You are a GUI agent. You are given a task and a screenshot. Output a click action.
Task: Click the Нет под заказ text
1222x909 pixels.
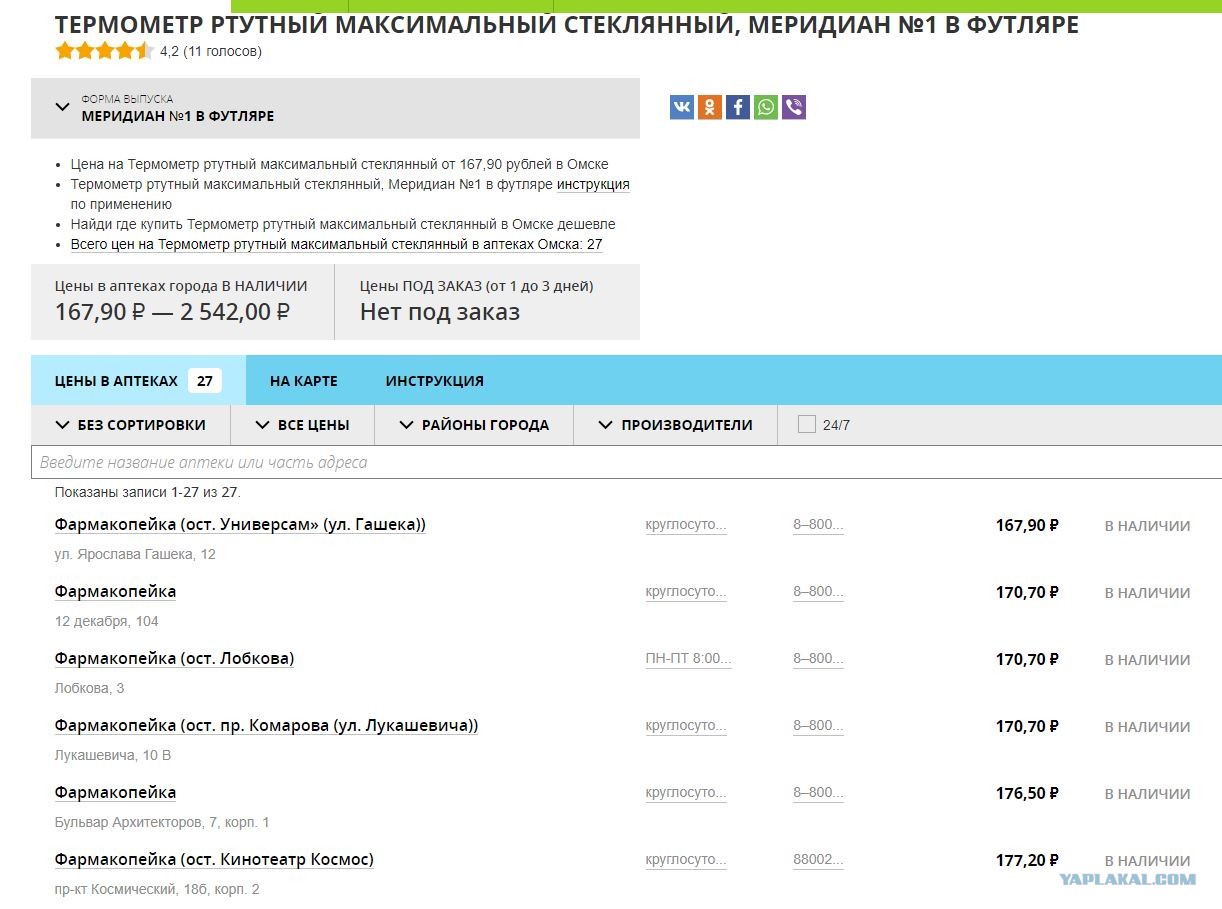(x=440, y=312)
